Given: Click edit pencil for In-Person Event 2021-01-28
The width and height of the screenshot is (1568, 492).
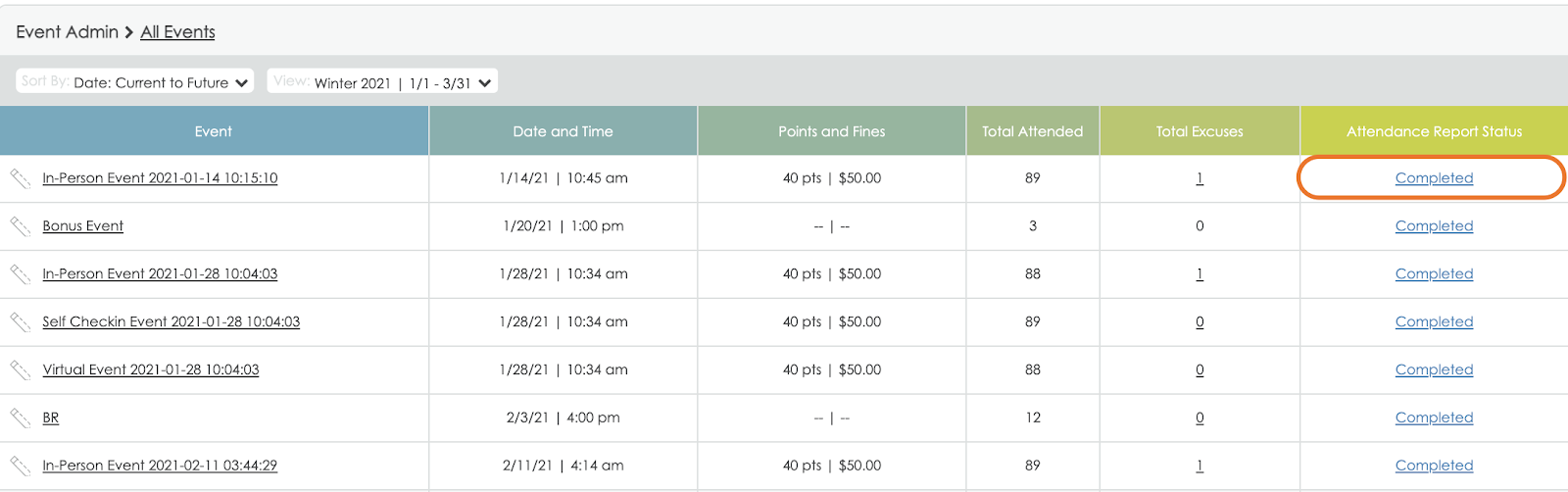Looking at the screenshot, I should pos(21,274).
